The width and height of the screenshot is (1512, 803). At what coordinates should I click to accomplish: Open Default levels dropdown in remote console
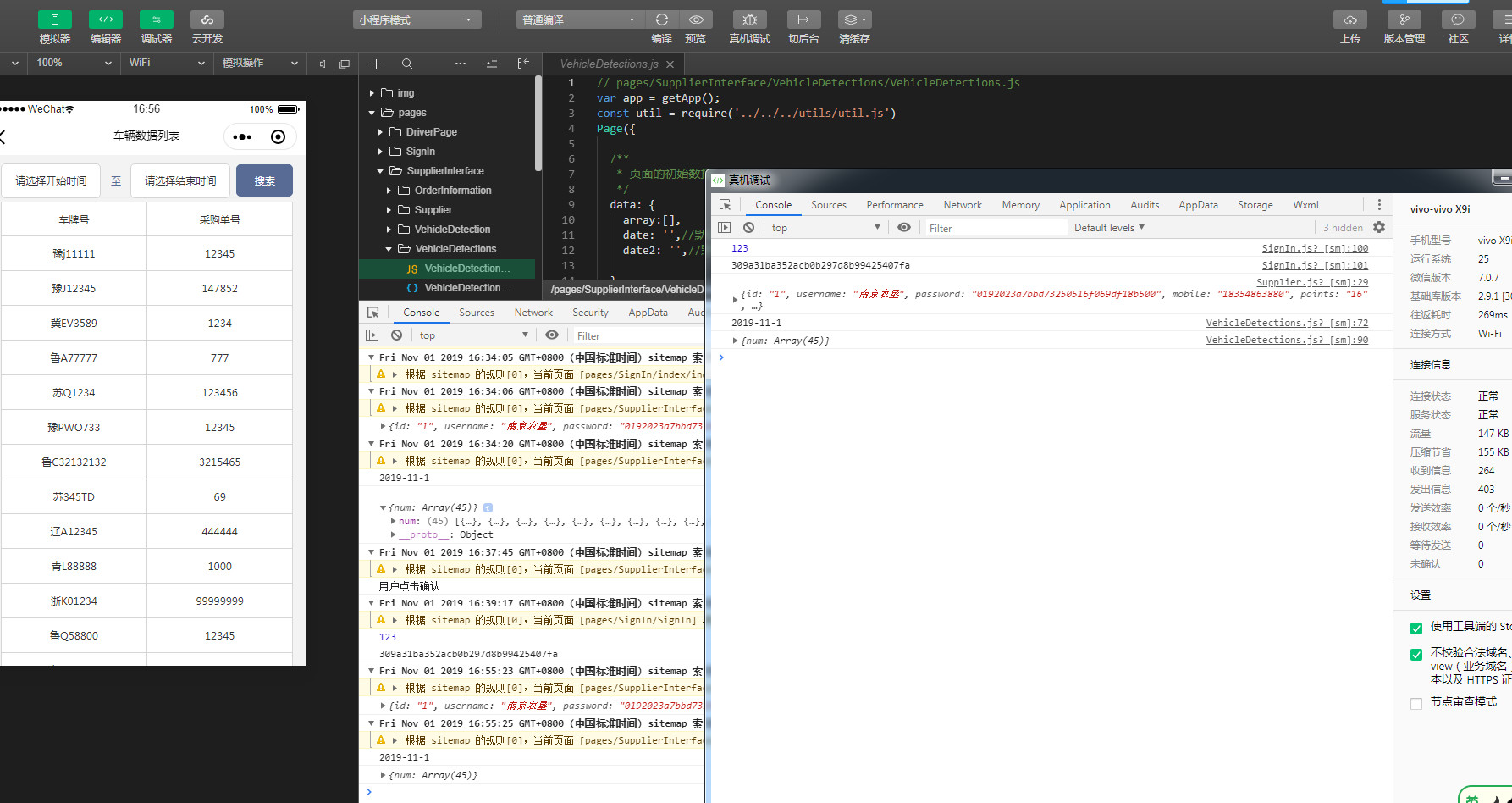[x=1109, y=227]
